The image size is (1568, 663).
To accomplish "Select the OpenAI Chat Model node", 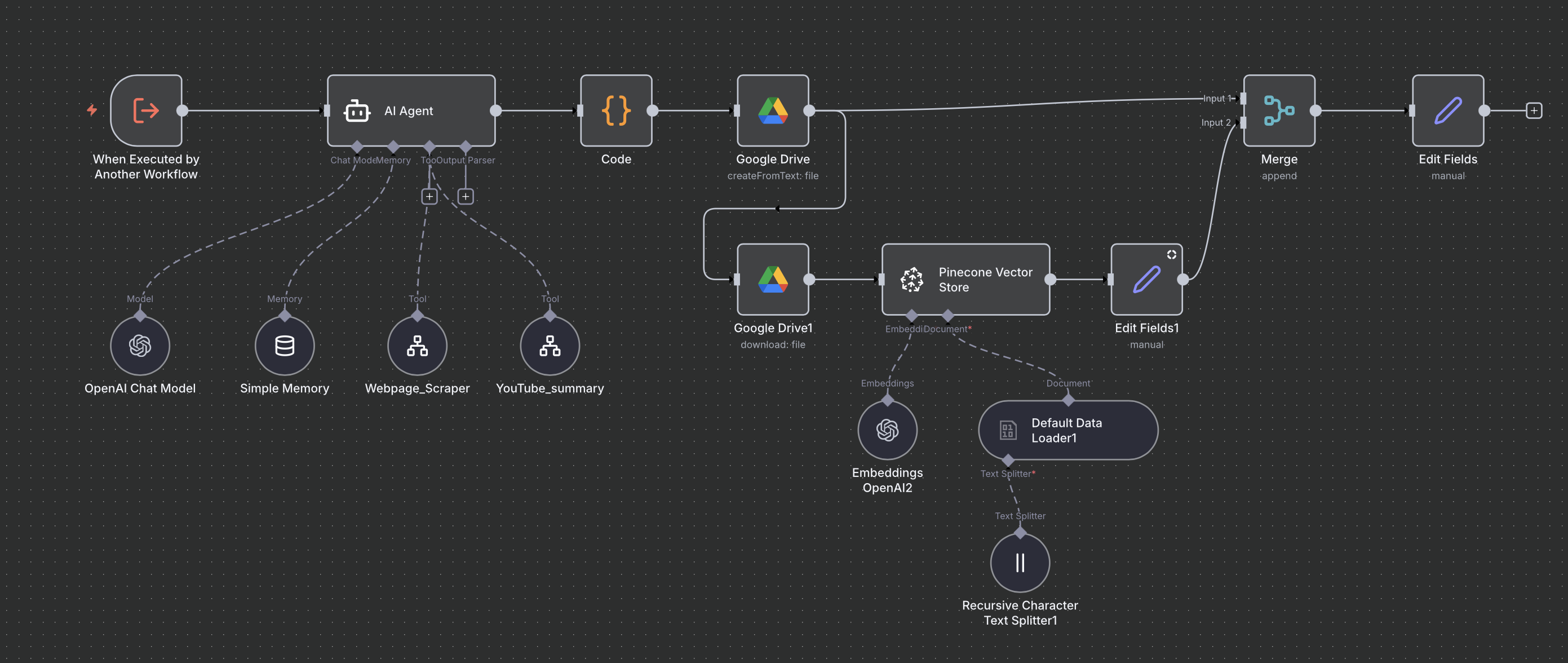I will [139, 345].
